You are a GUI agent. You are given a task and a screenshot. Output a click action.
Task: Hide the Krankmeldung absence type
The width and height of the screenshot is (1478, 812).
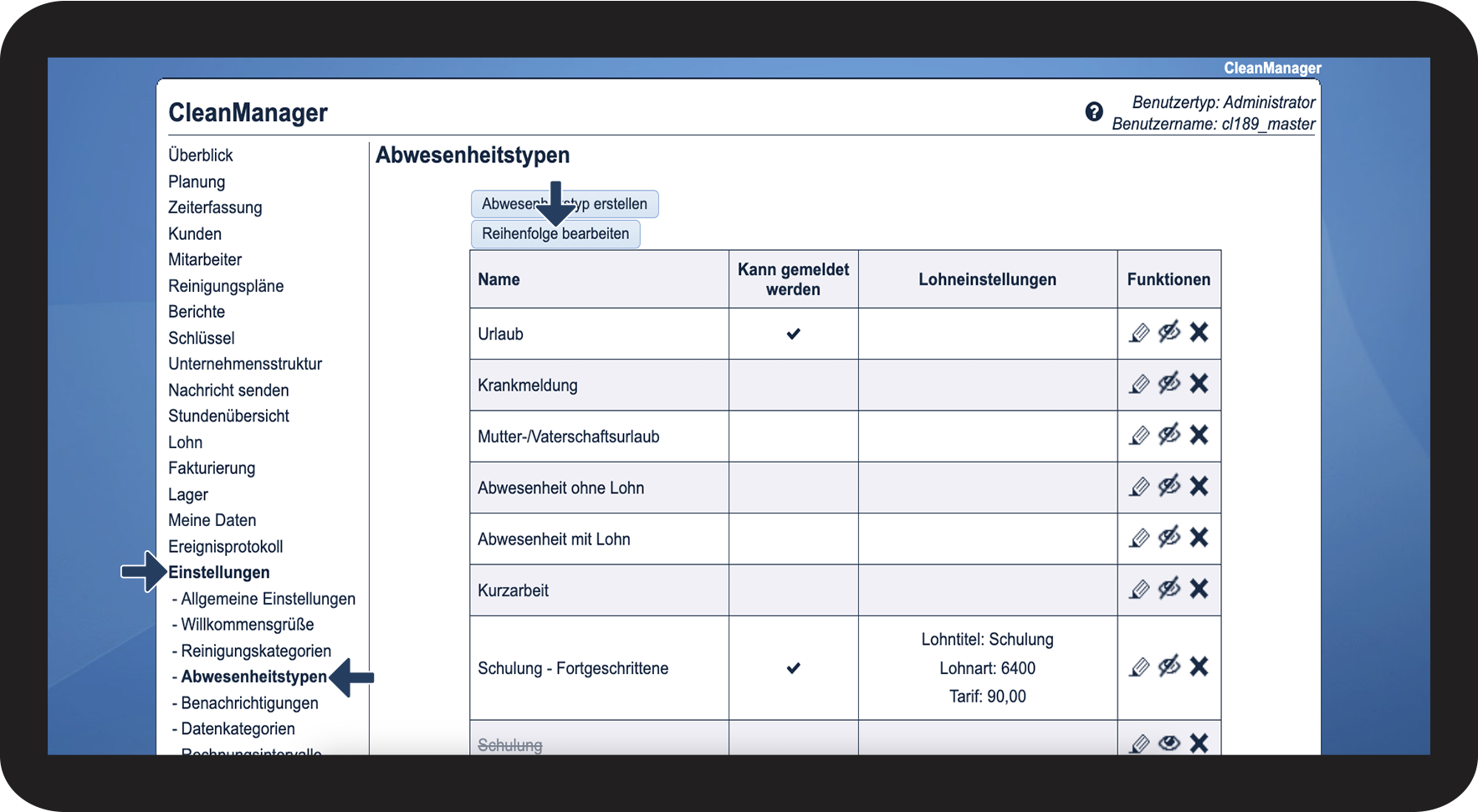pos(1169,384)
